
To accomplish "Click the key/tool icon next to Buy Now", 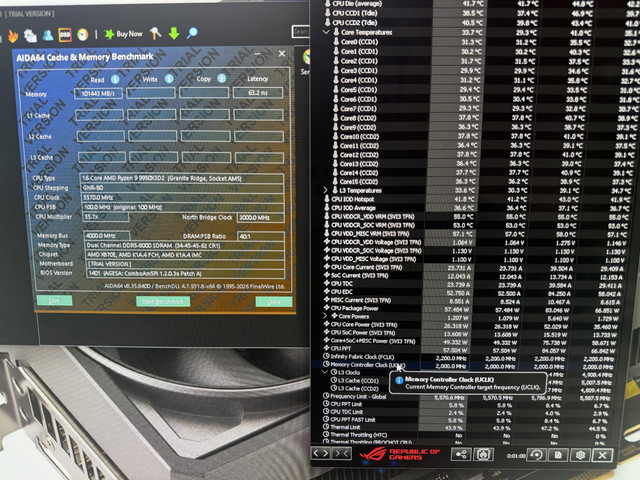I will [156, 33].
